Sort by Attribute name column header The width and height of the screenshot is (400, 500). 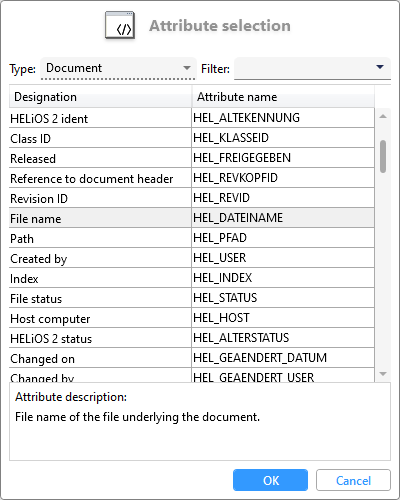point(283,97)
